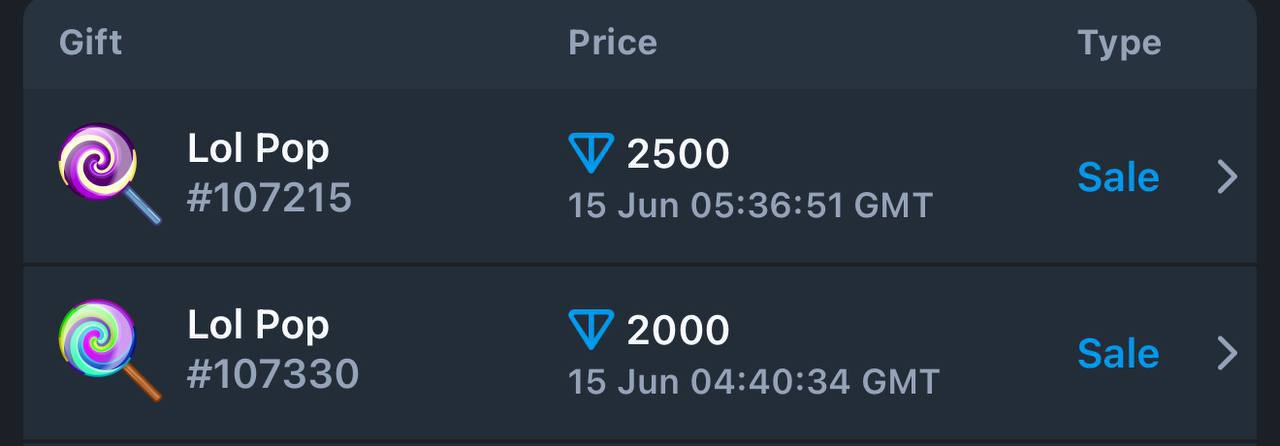Click the 2000 price value
Viewport: 1280px width, 446px height.
(x=678, y=330)
